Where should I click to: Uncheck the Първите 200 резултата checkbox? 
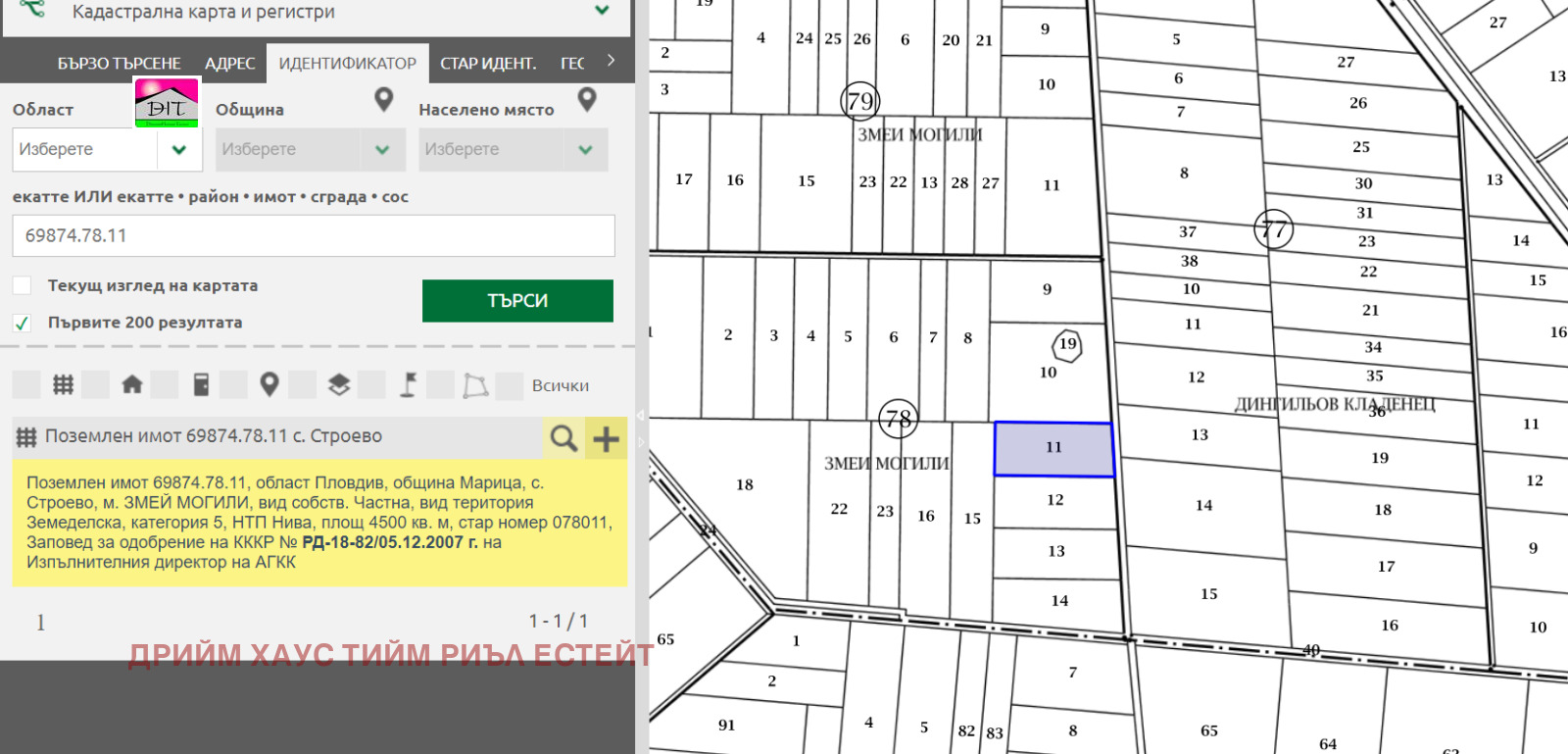[x=23, y=323]
